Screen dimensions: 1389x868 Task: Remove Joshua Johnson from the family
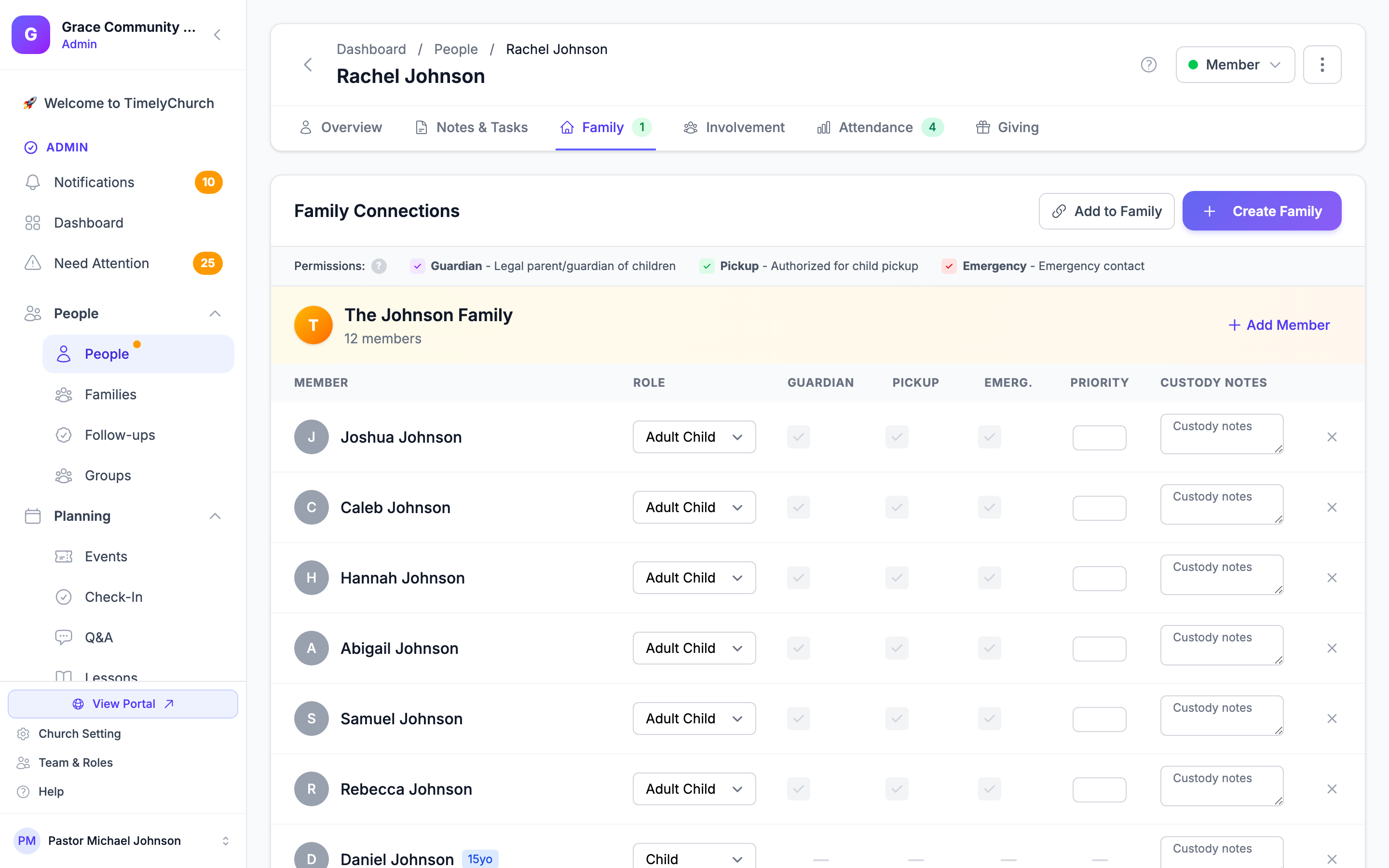pyautogui.click(x=1332, y=437)
